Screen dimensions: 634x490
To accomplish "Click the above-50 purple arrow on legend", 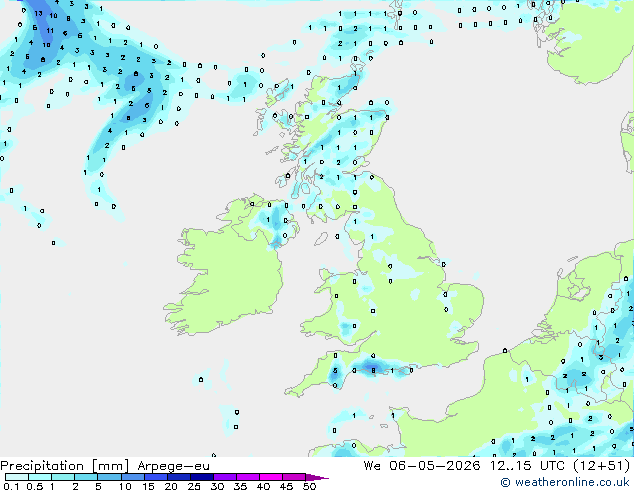I will [x=317, y=477].
